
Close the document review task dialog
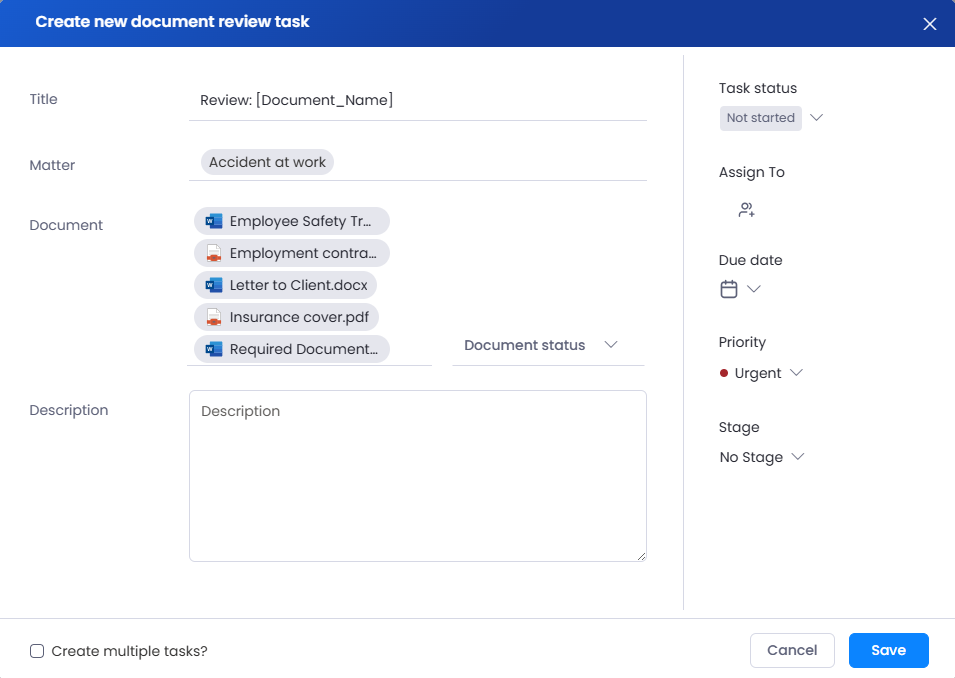(929, 24)
